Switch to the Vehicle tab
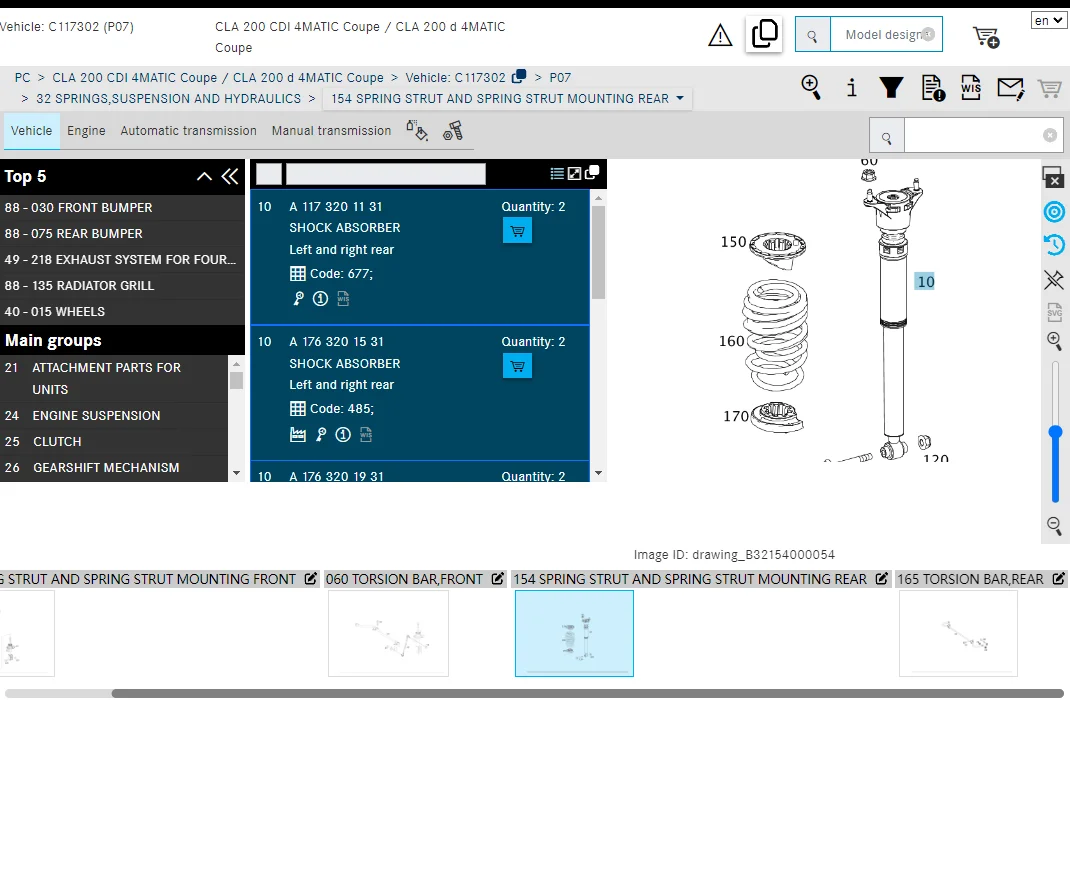1070x874 pixels. [x=31, y=130]
